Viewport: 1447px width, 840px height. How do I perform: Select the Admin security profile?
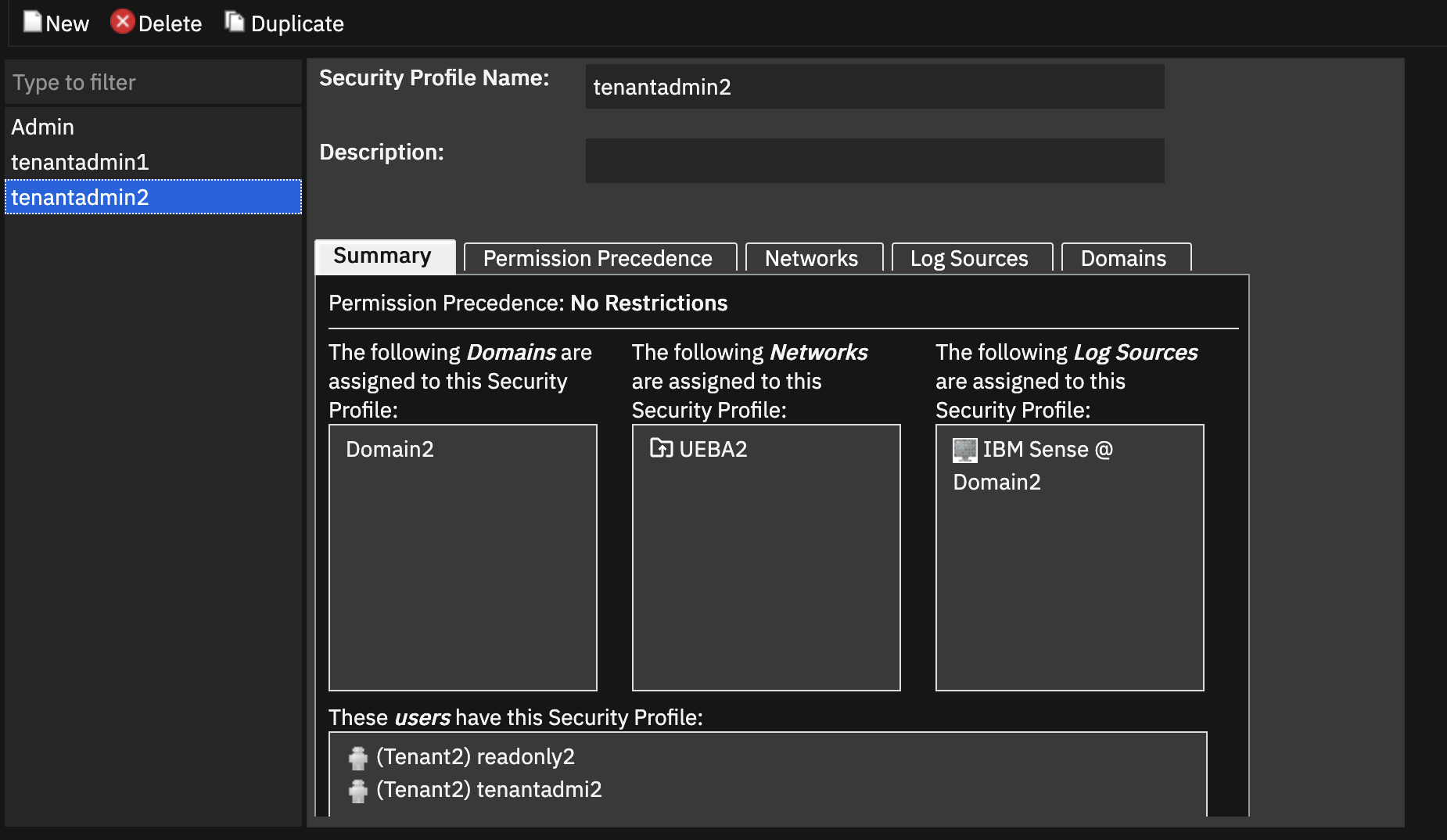(x=42, y=127)
